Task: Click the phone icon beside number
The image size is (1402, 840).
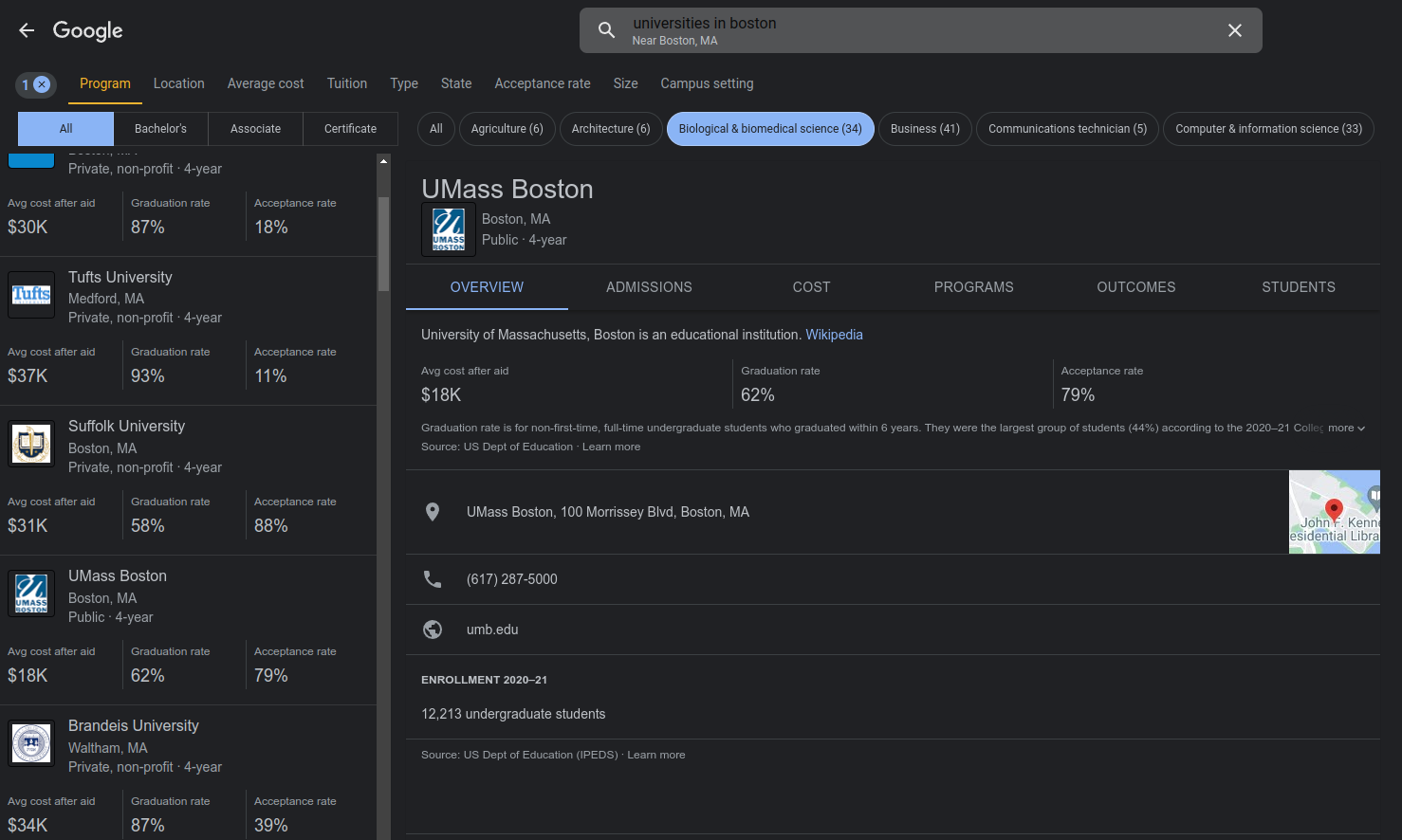Action: coord(433,579)
